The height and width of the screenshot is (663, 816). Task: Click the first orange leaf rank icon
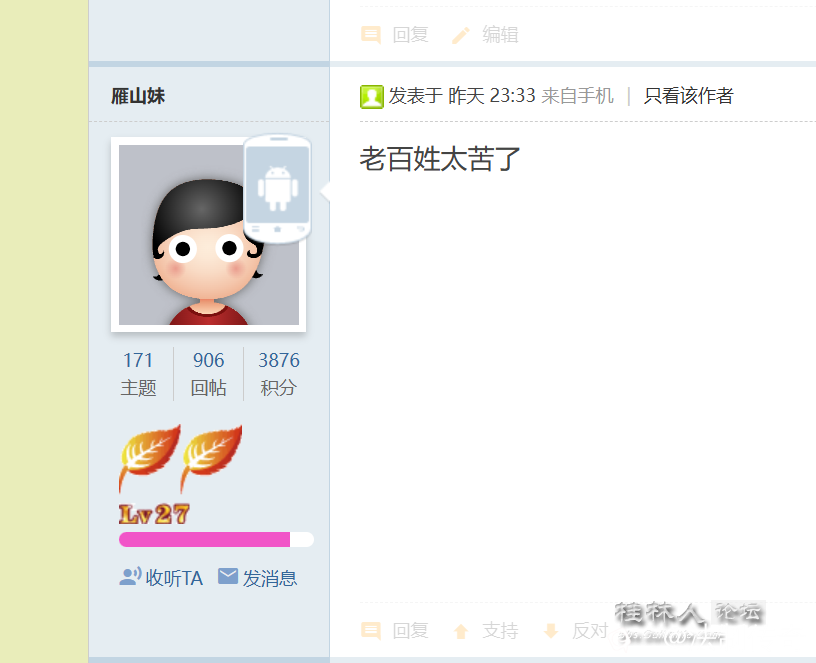pyautogui.click(x=149, y=458)
